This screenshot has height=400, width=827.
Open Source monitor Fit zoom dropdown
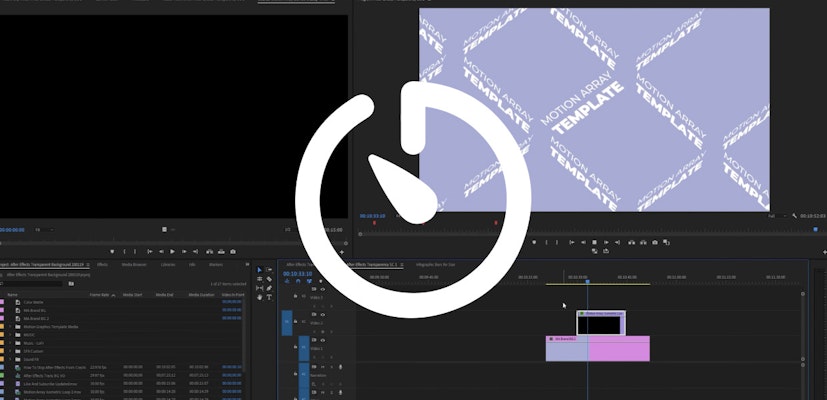click(43, 230)
